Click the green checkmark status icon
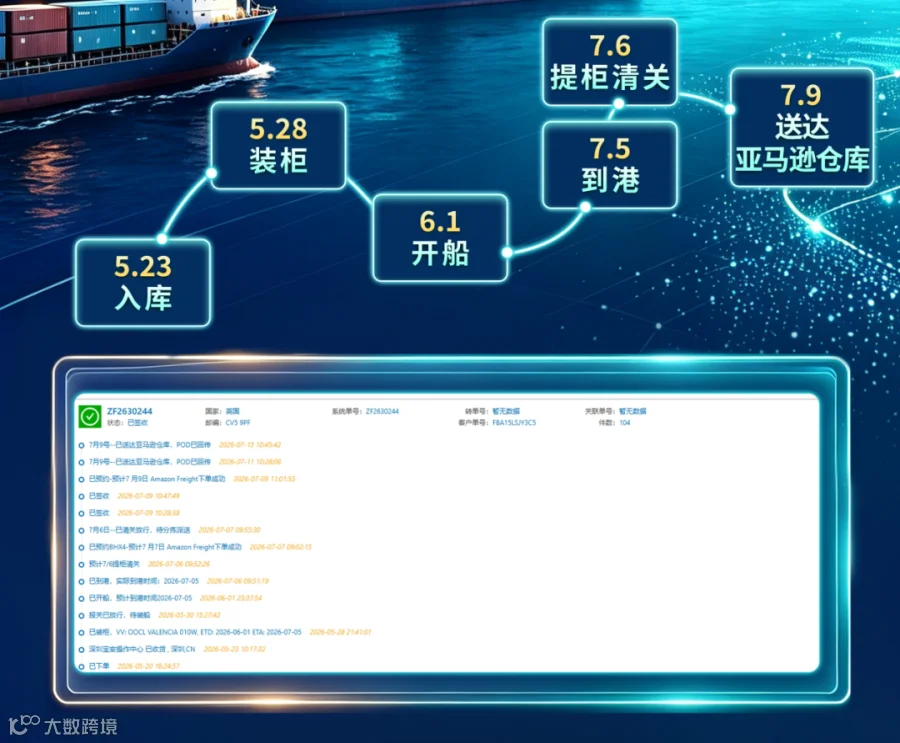 point(90,416)
